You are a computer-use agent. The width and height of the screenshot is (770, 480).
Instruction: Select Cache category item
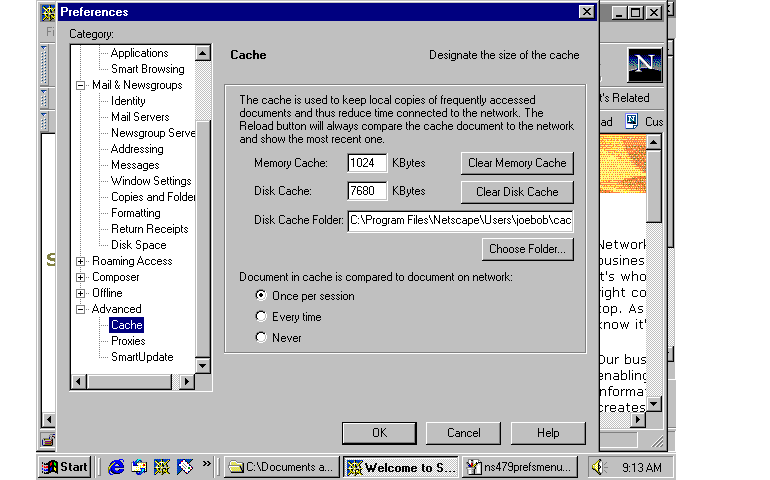(127, 325)
